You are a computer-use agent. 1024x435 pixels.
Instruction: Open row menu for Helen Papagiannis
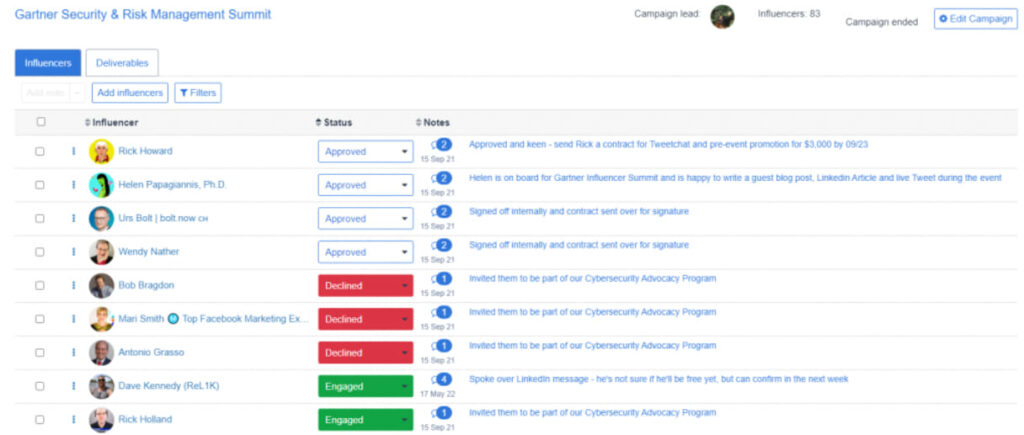(73, 185)
